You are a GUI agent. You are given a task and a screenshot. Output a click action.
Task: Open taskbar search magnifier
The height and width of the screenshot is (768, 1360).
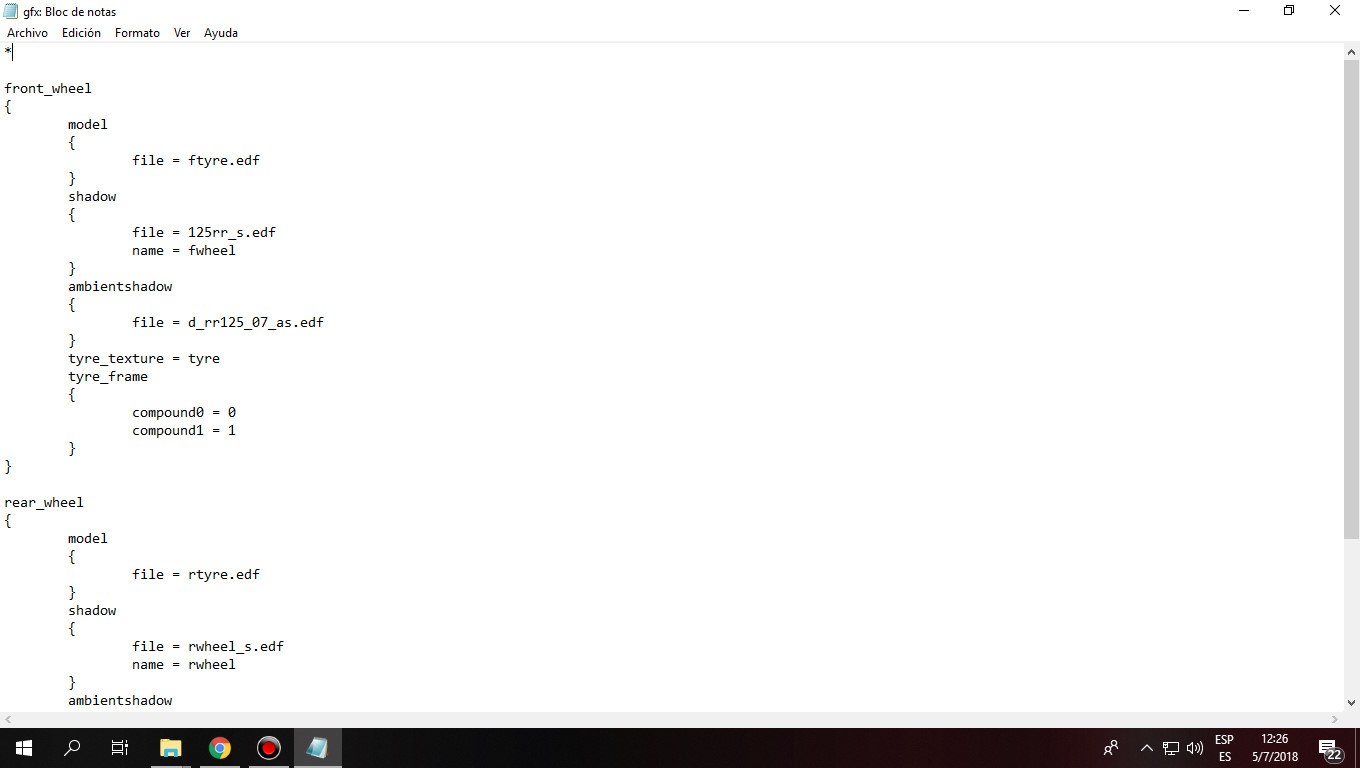pos(72,748)
